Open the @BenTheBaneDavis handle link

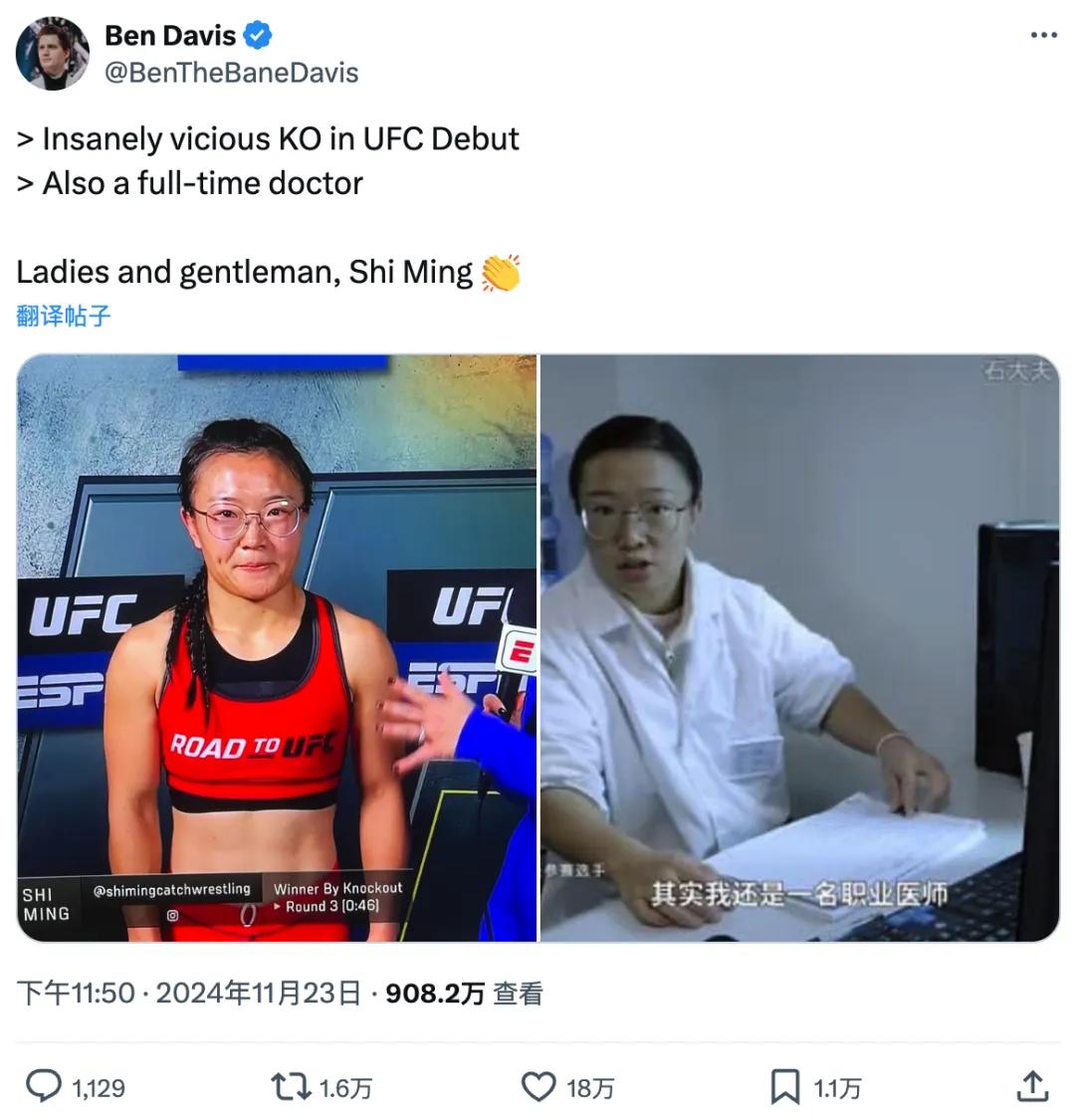point(232,73)
